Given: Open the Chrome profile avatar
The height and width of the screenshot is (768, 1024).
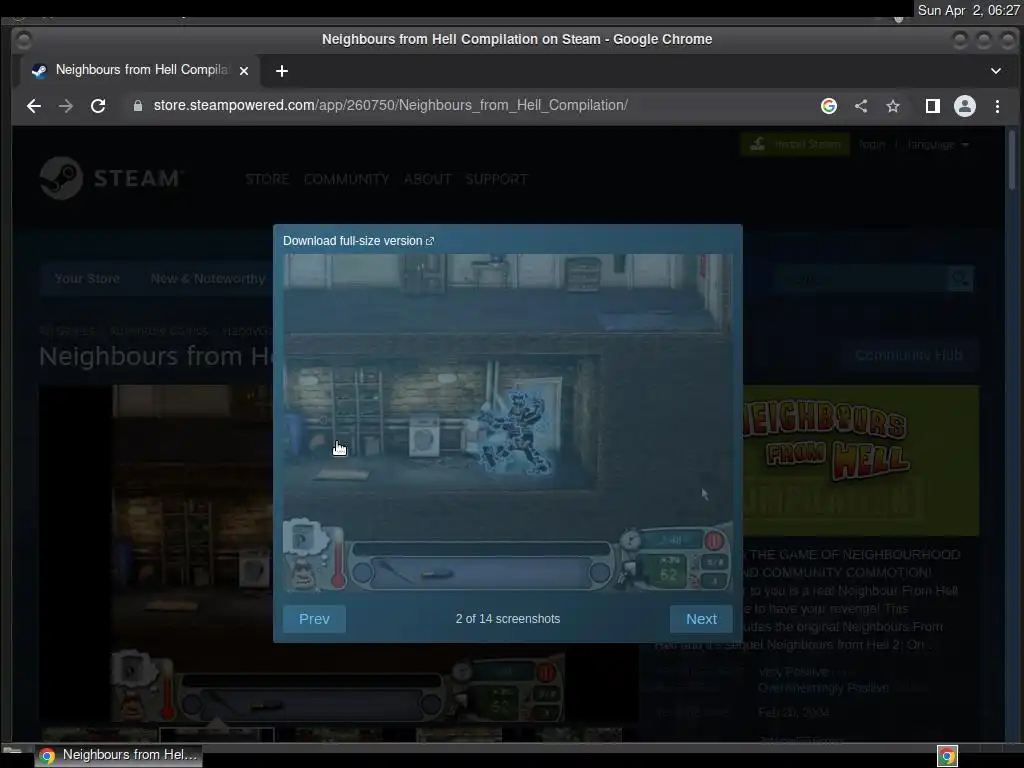Looking at the screenshot, I should 965,106.
